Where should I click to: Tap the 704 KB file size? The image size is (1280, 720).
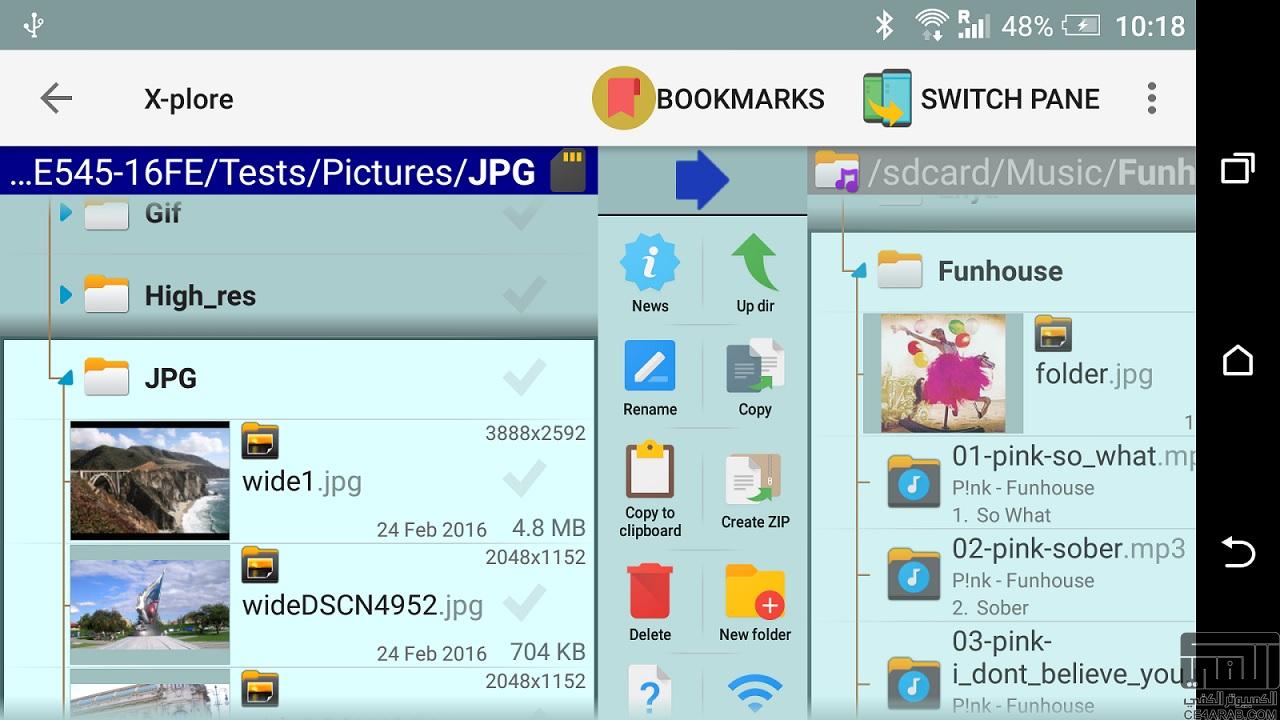[x=548, y=652]
